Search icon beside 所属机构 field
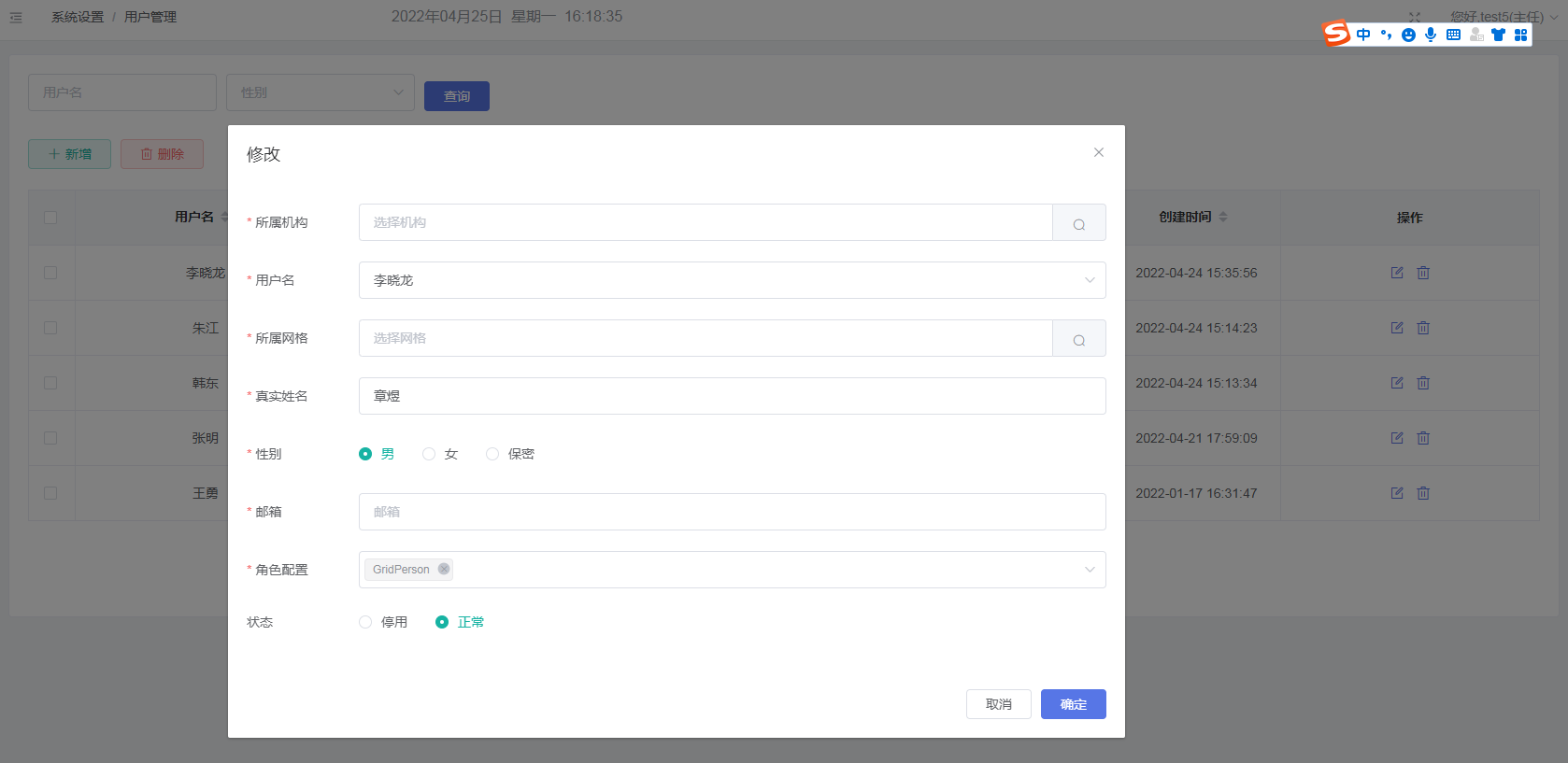This screenshot has width=1568, height=763. coord(1079,223)
